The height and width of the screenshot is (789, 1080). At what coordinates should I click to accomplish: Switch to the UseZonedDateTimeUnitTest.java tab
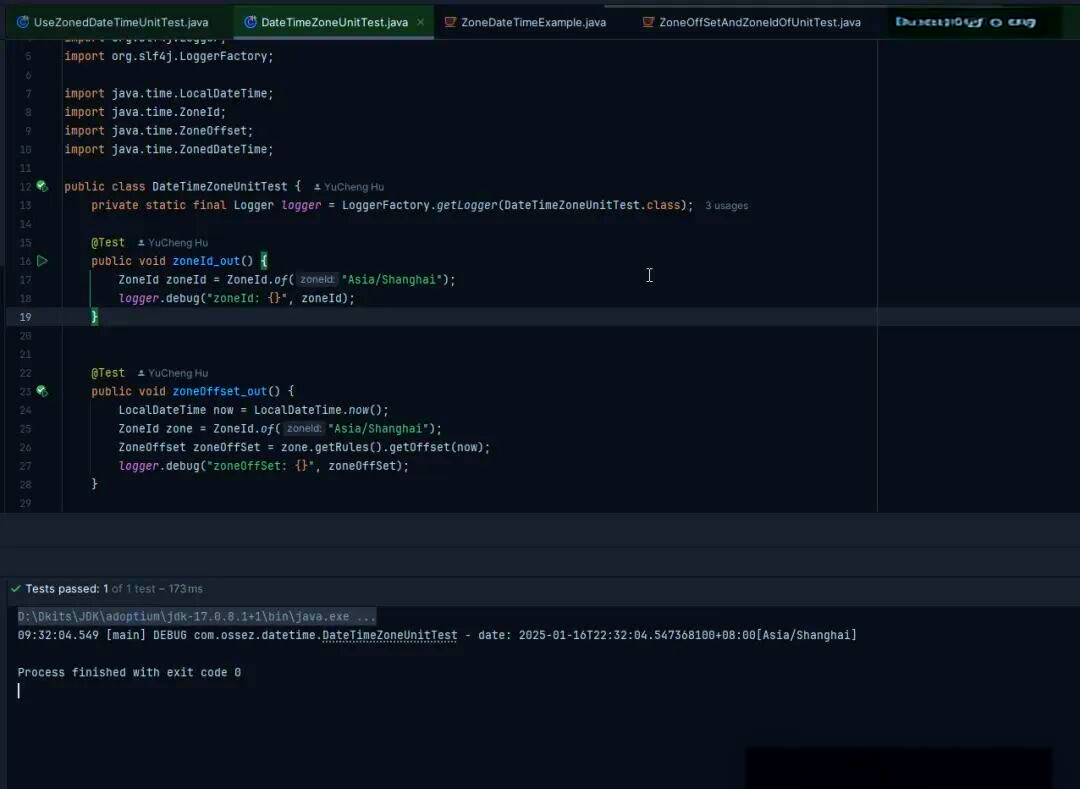coord(112,22)
